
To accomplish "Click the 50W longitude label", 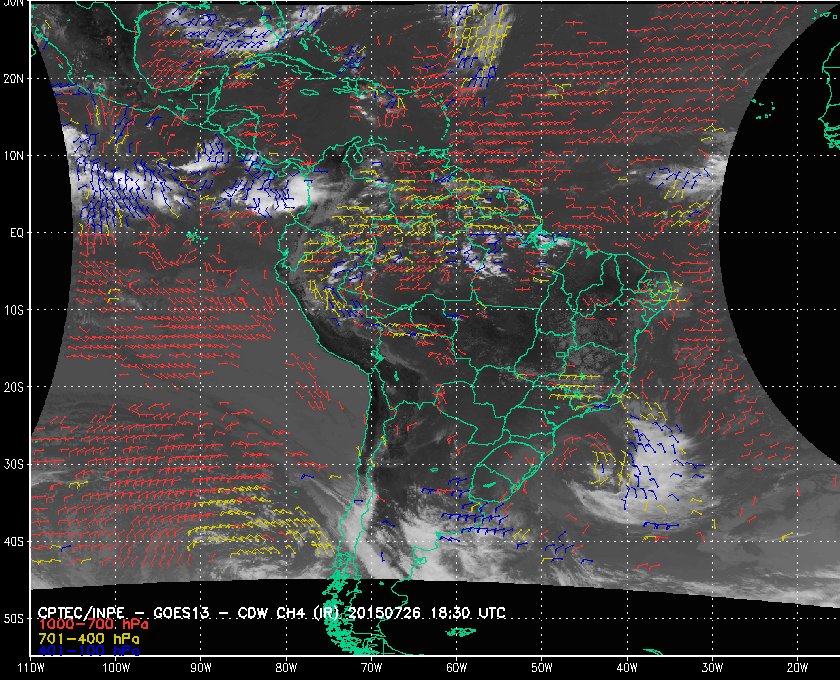I will coord(542,668).
